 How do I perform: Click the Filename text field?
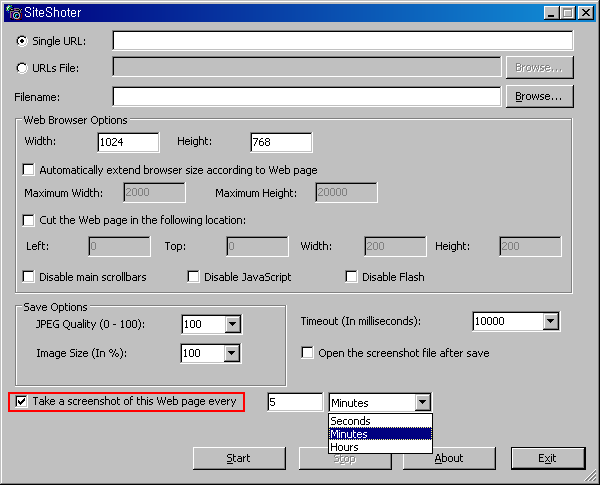(307, 96)
